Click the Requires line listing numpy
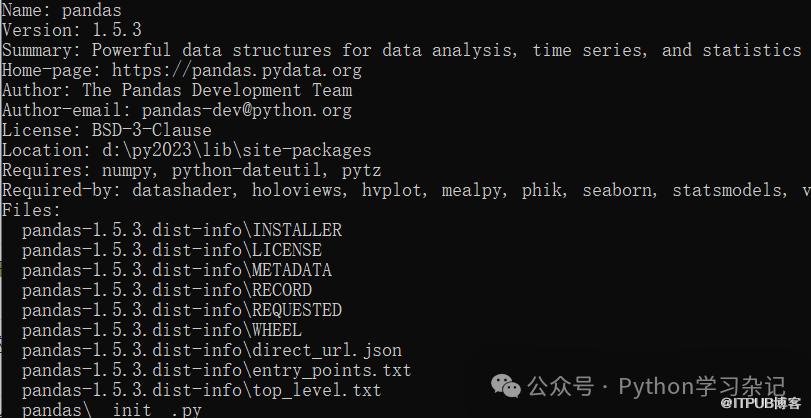Image resolution: width=811 pixels, height=418 pixels. pos(191,170)
